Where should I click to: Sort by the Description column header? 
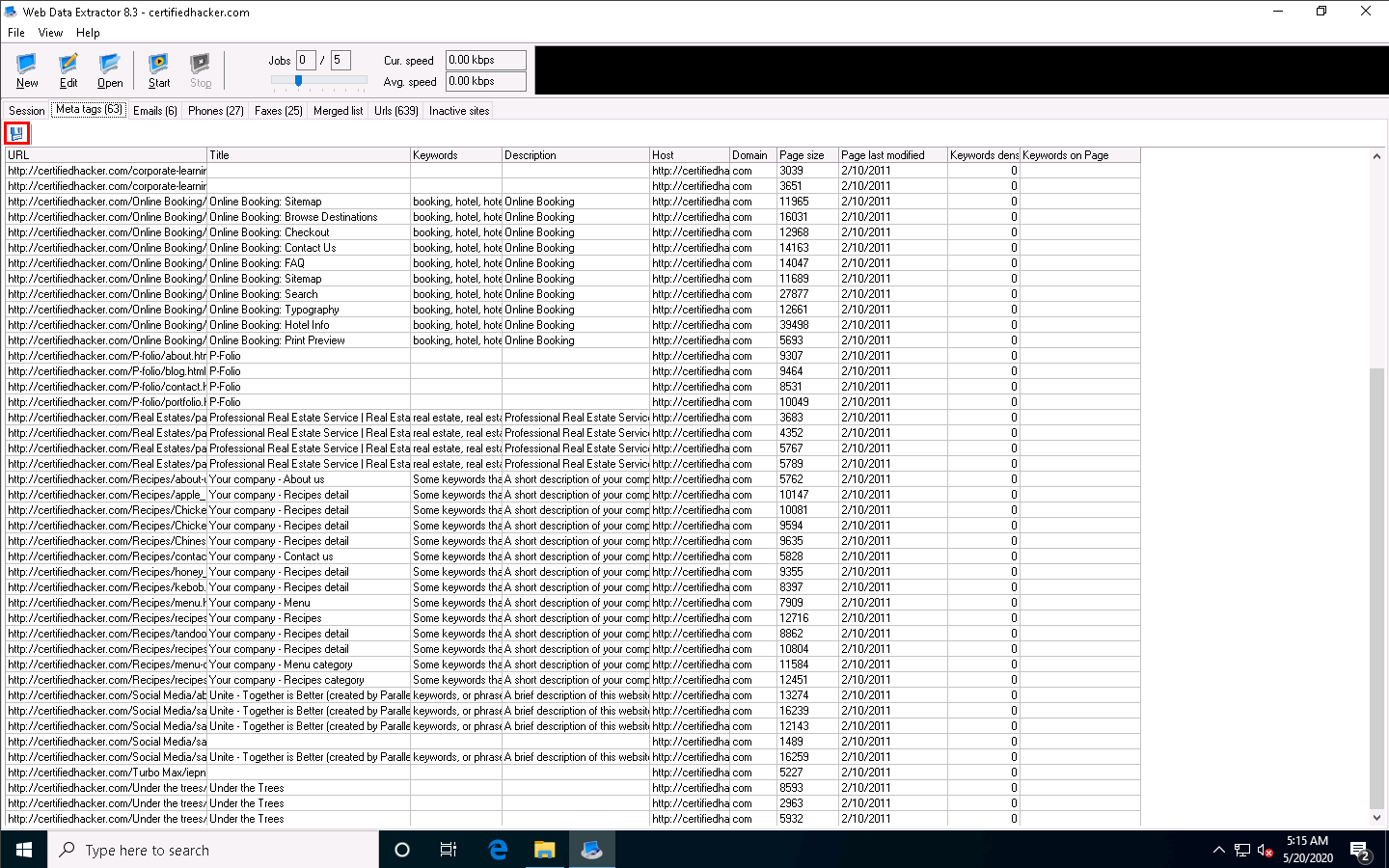(576, 155)
